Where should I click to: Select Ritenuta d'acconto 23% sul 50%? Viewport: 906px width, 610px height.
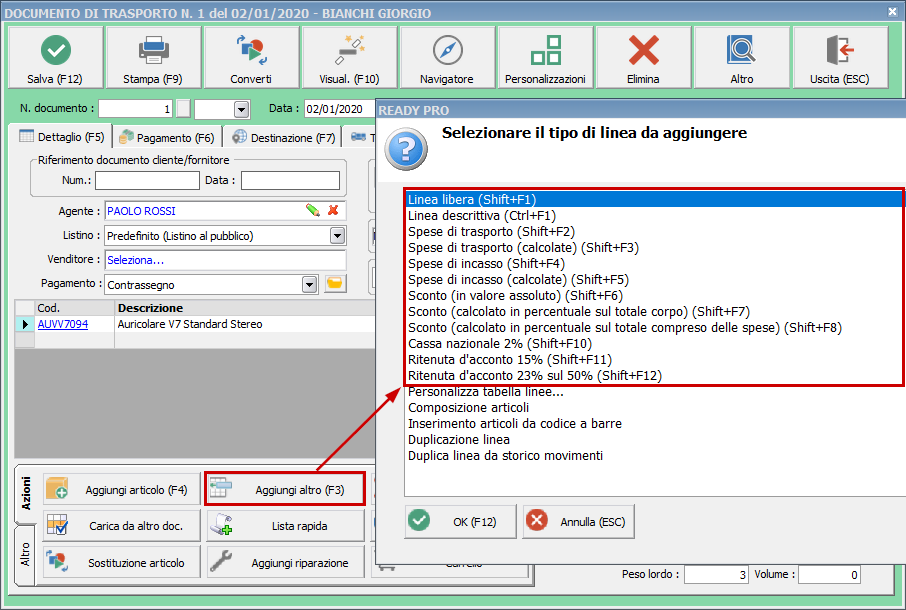coord(655,375)
